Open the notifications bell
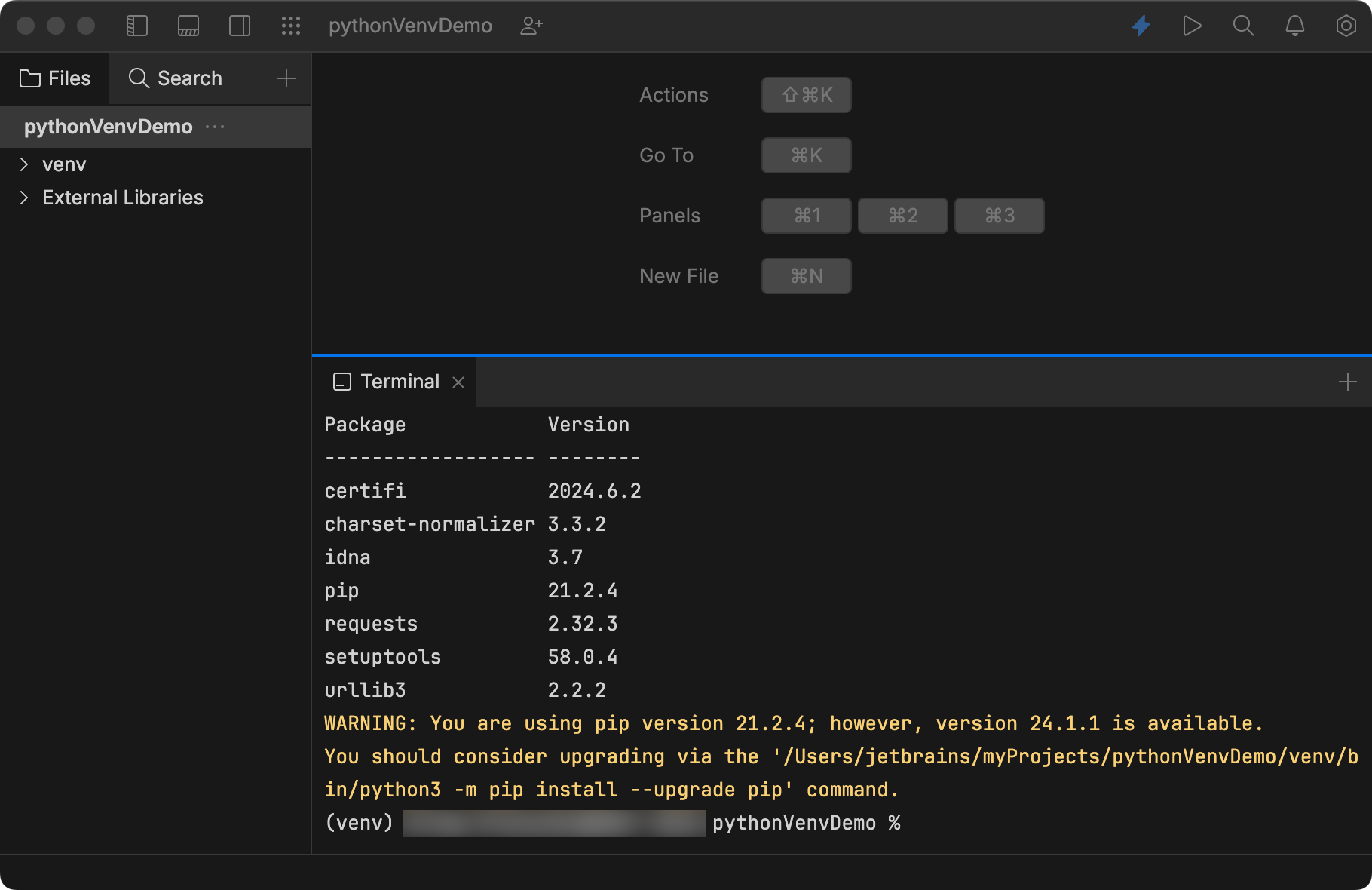 click(x=1294, y=25)
